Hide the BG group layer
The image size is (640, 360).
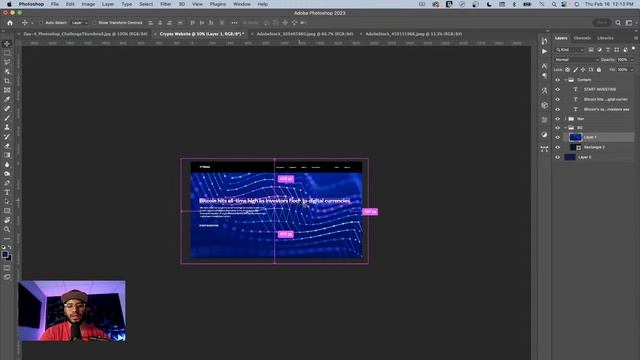click(x=558, y=128)
